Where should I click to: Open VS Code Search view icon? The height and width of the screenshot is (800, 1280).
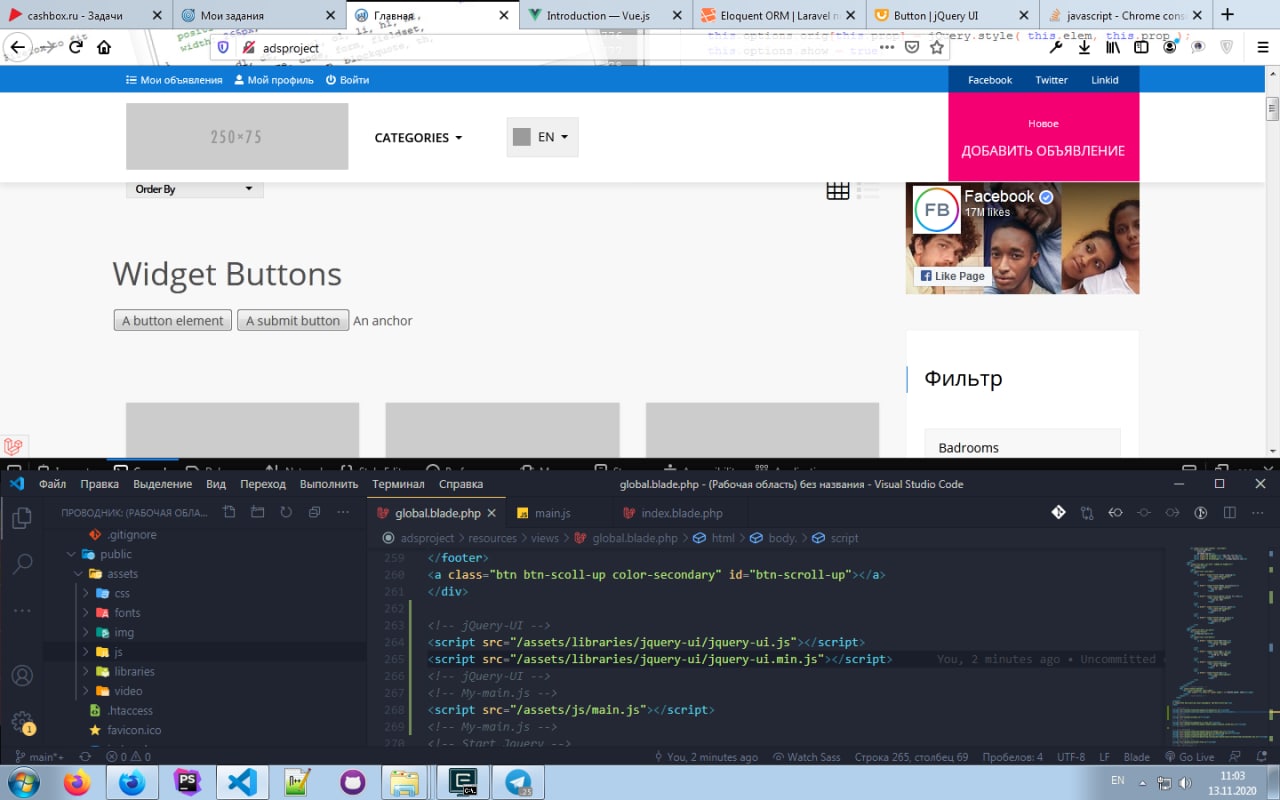click(x=21, y=564)
